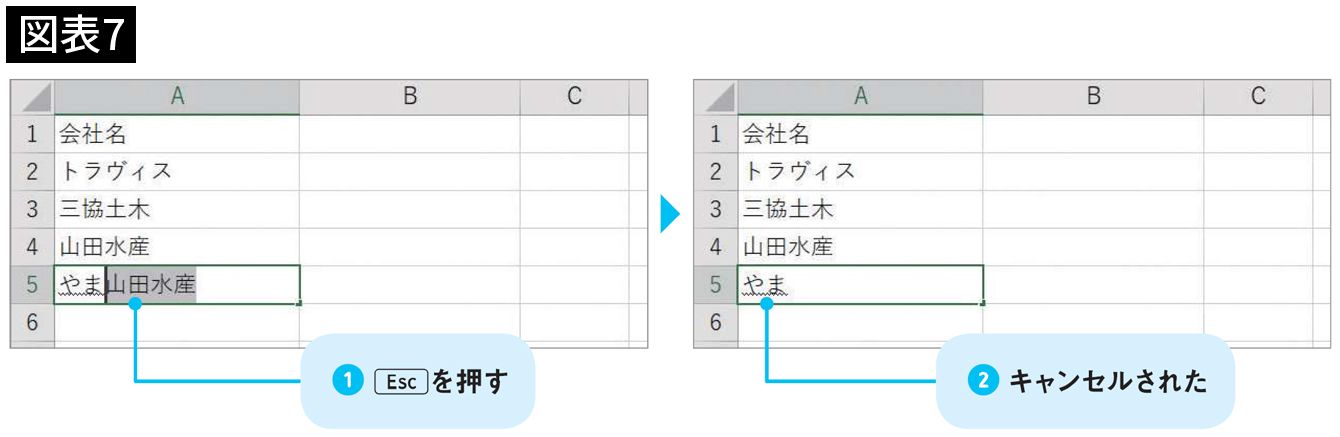Select column C header in the right sheet

click(x=1258, y=96)
